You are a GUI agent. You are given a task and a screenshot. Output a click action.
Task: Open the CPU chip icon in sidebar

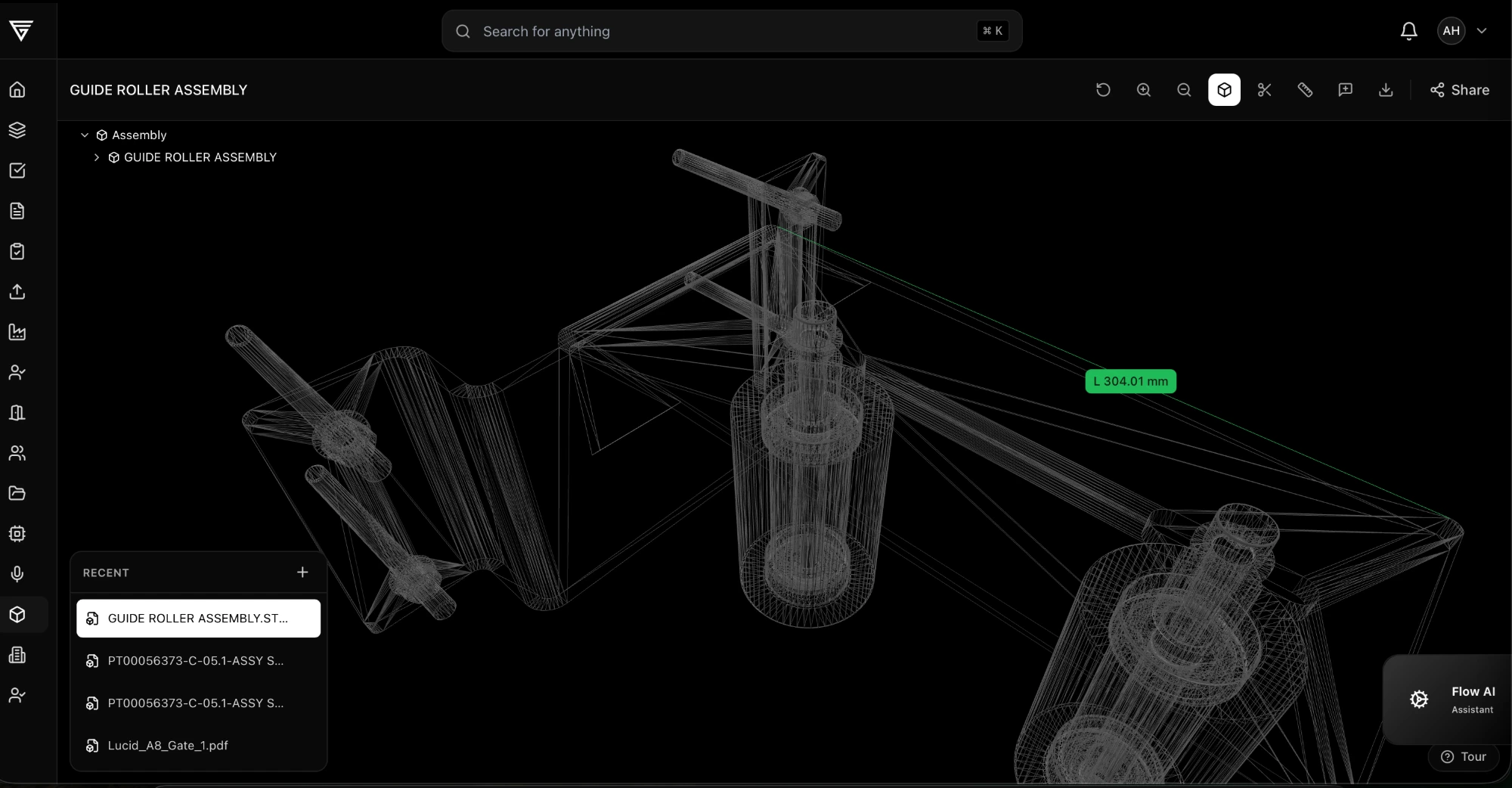[17, 534]
